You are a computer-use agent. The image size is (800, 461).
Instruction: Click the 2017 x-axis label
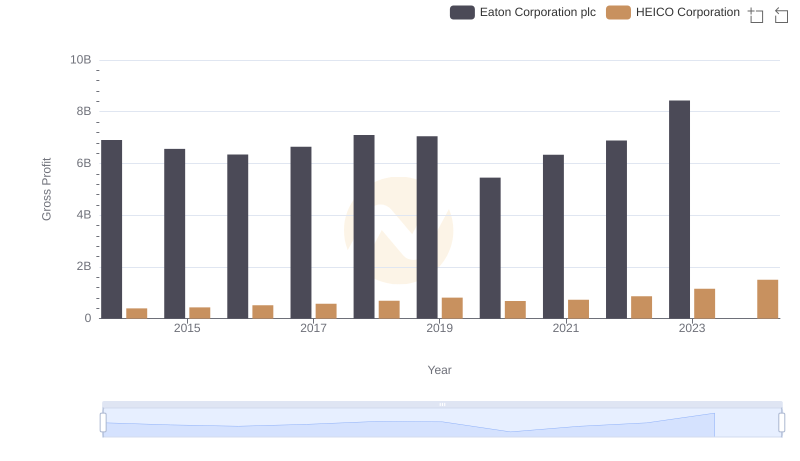click(313, 328)
